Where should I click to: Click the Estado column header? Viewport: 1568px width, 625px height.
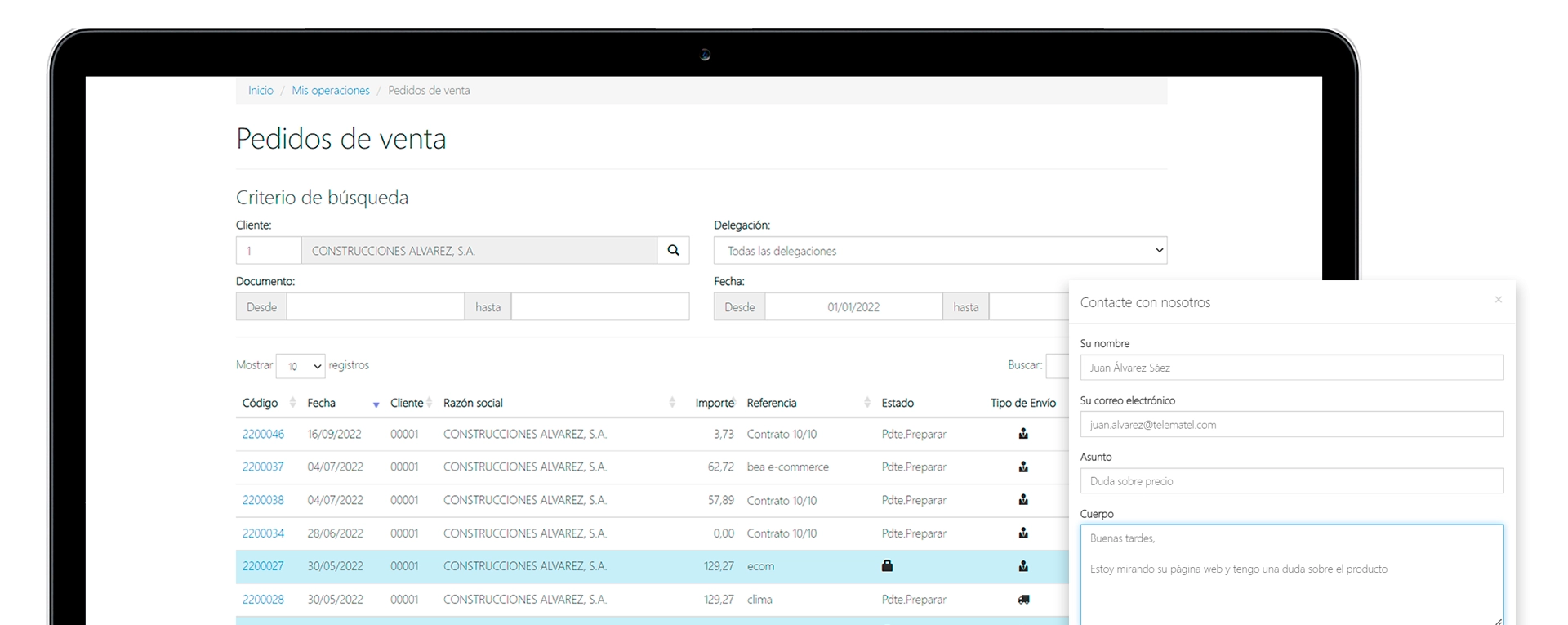(x=898, y=403)
